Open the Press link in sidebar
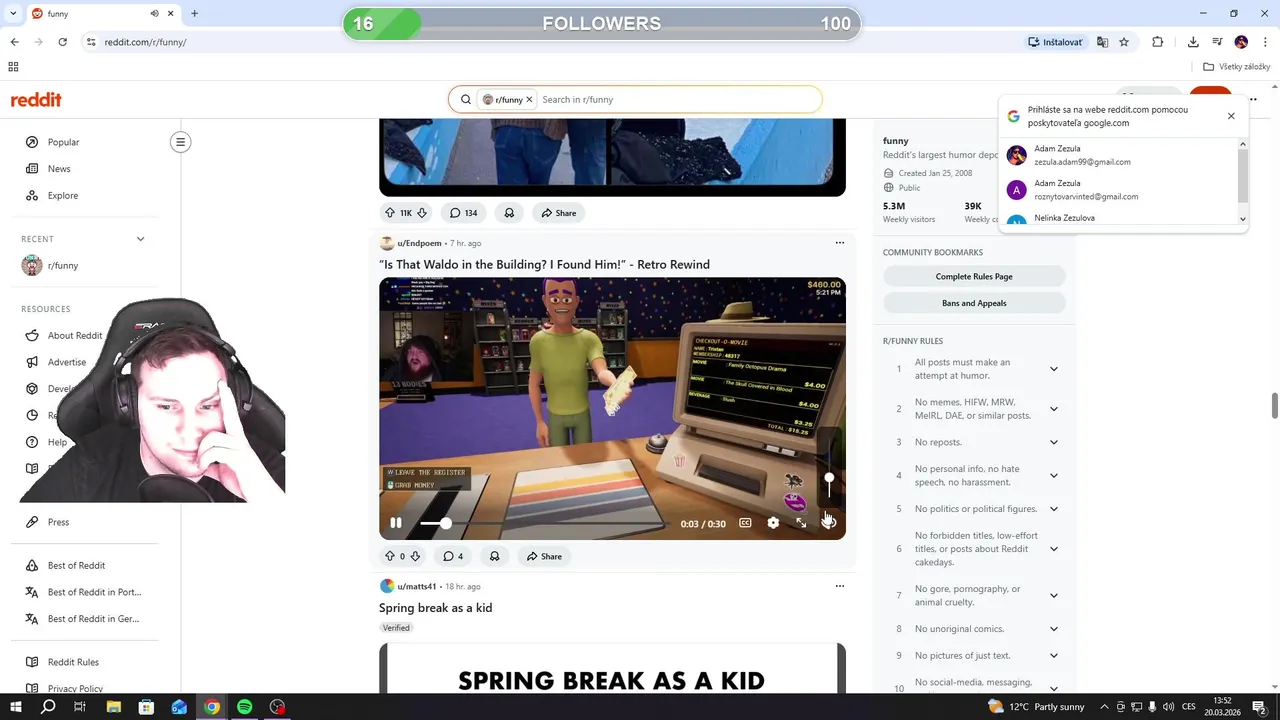Image resolution: width=1280 pixels, height=720 pixels. coord(58,522)
